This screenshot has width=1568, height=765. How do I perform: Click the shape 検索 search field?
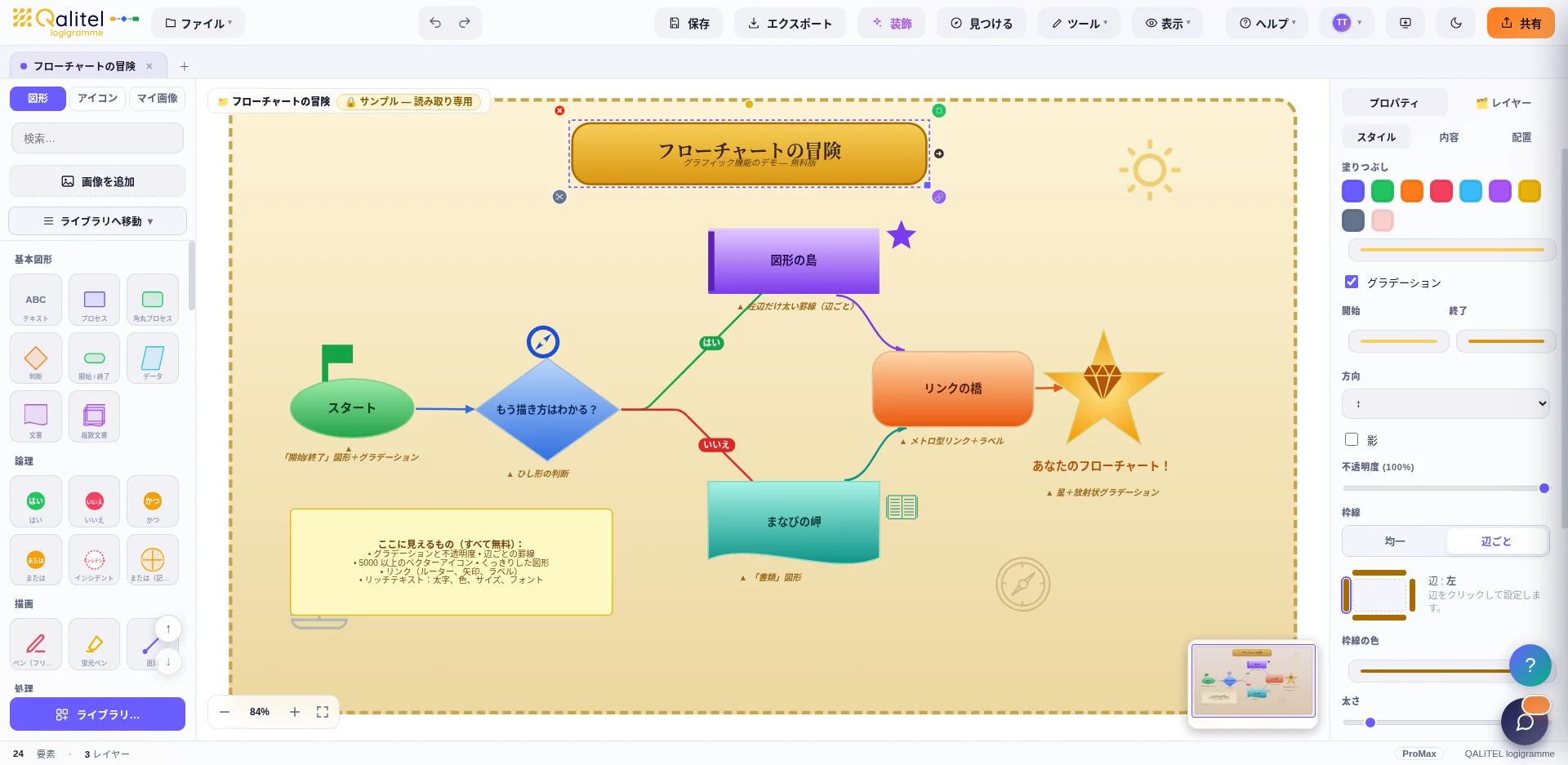click(x=98, y=138)
